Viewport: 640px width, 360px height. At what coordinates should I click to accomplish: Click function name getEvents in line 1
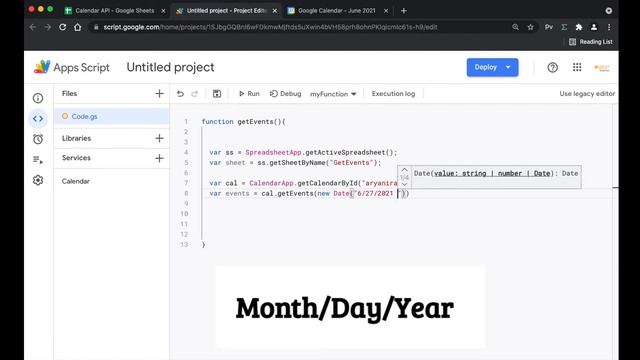pos(255,122)
